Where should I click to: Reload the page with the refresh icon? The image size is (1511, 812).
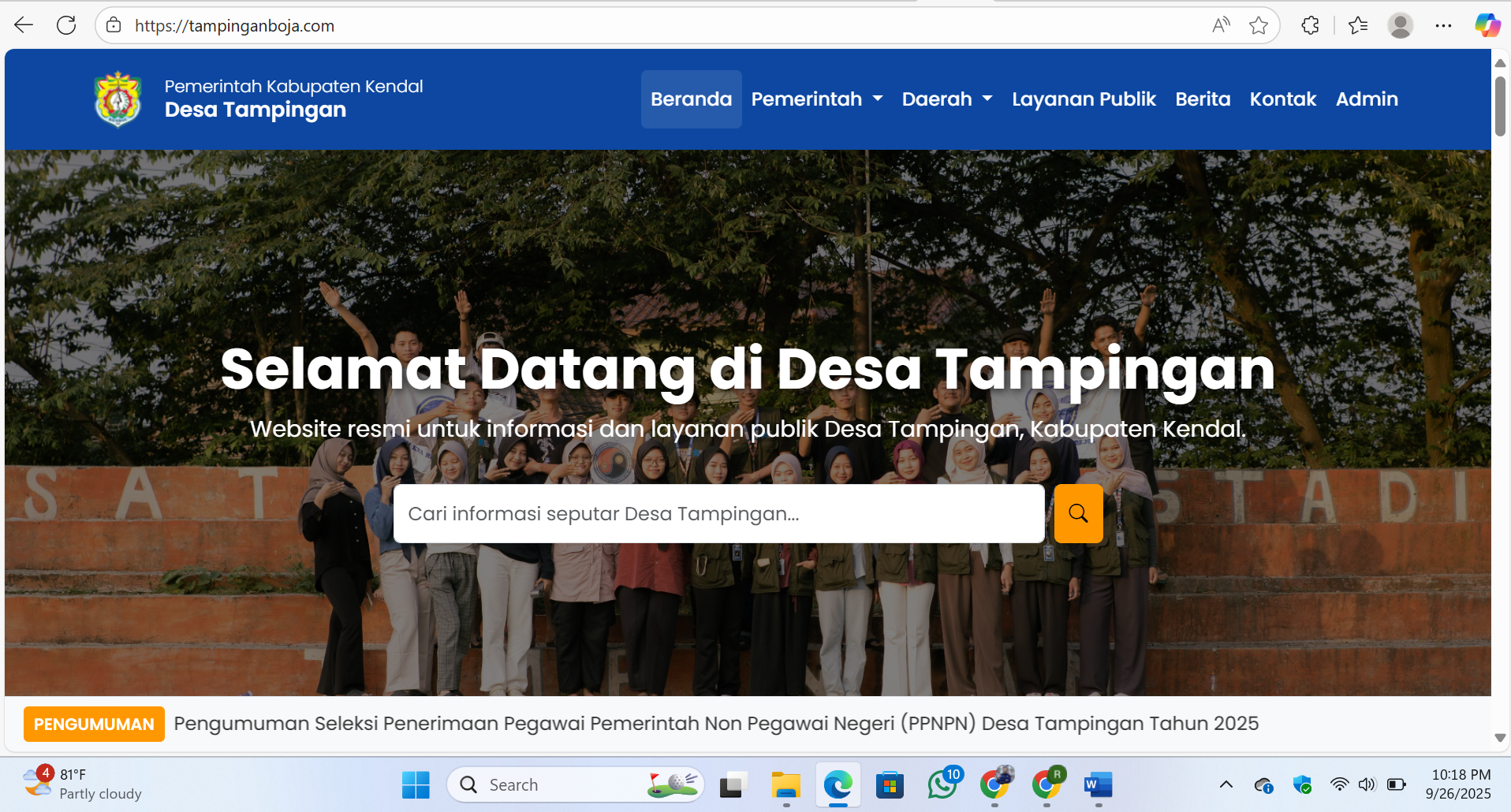coord(66,24)
